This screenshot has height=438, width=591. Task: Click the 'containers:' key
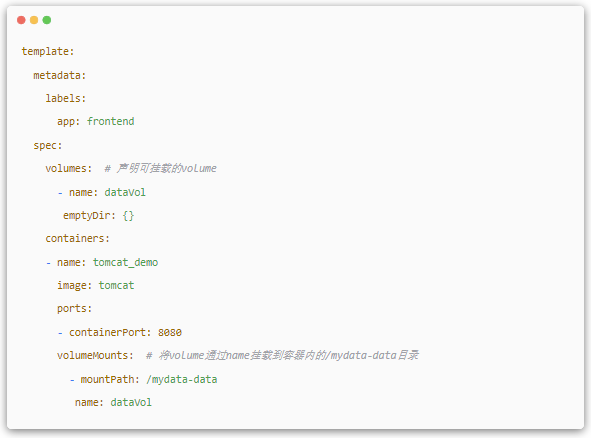pos(77,239)
